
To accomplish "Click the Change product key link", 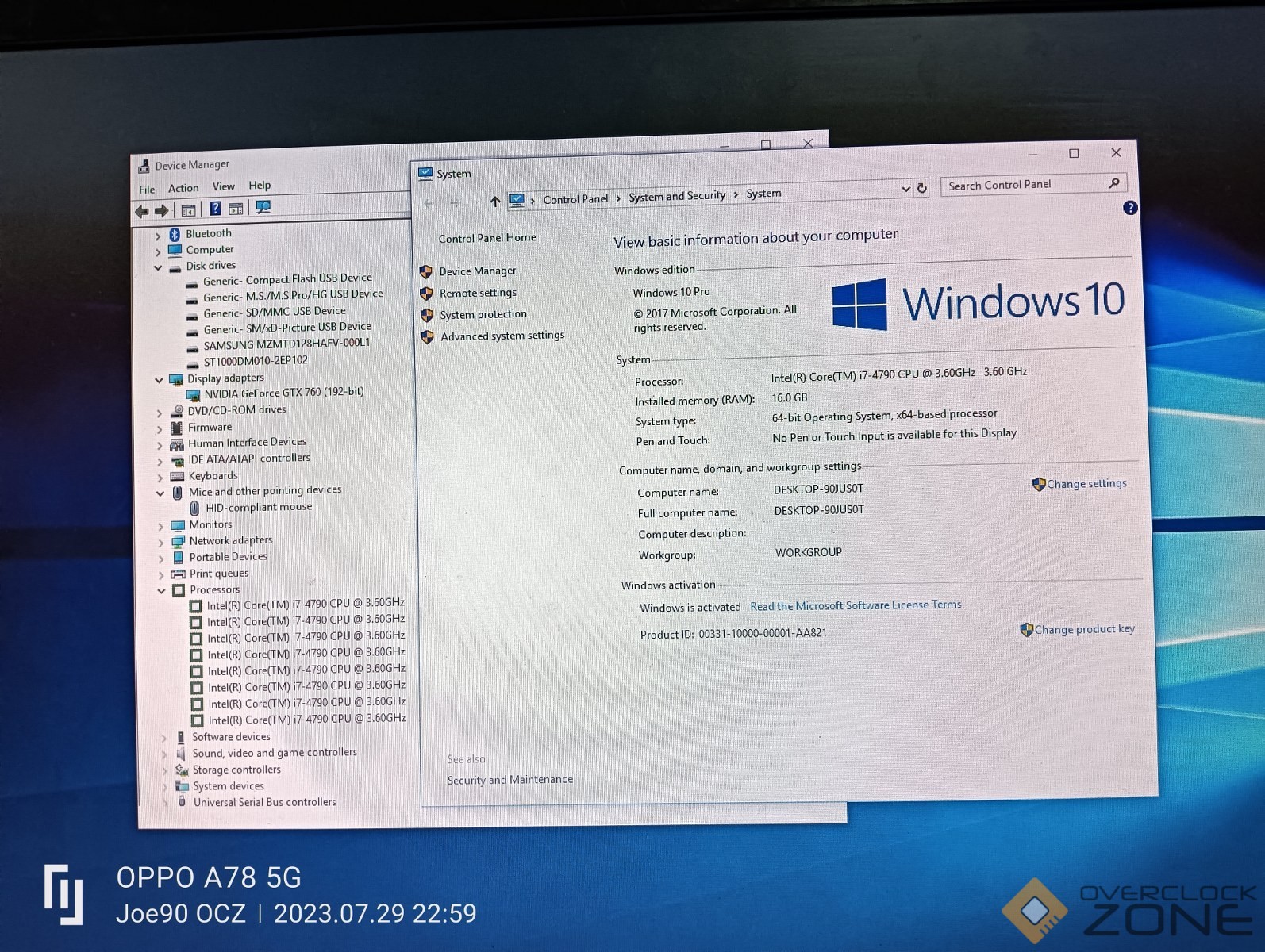I will 1085,629.
